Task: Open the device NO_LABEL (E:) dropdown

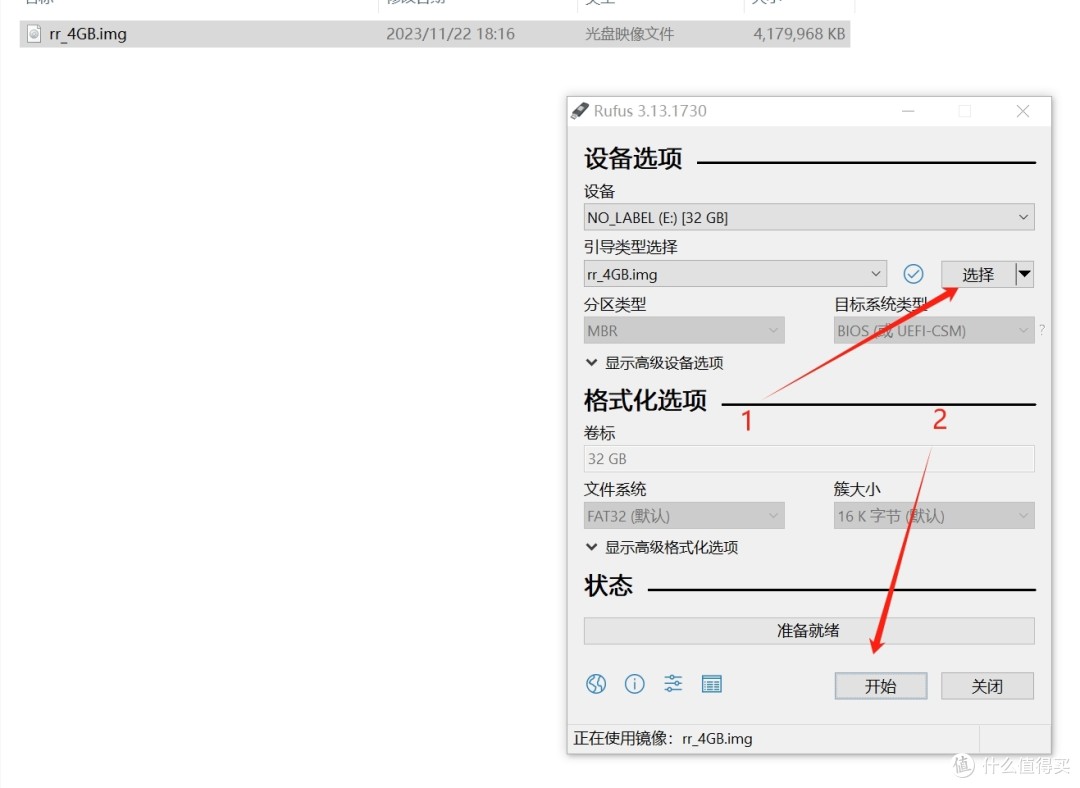Action: coord(809,218)
